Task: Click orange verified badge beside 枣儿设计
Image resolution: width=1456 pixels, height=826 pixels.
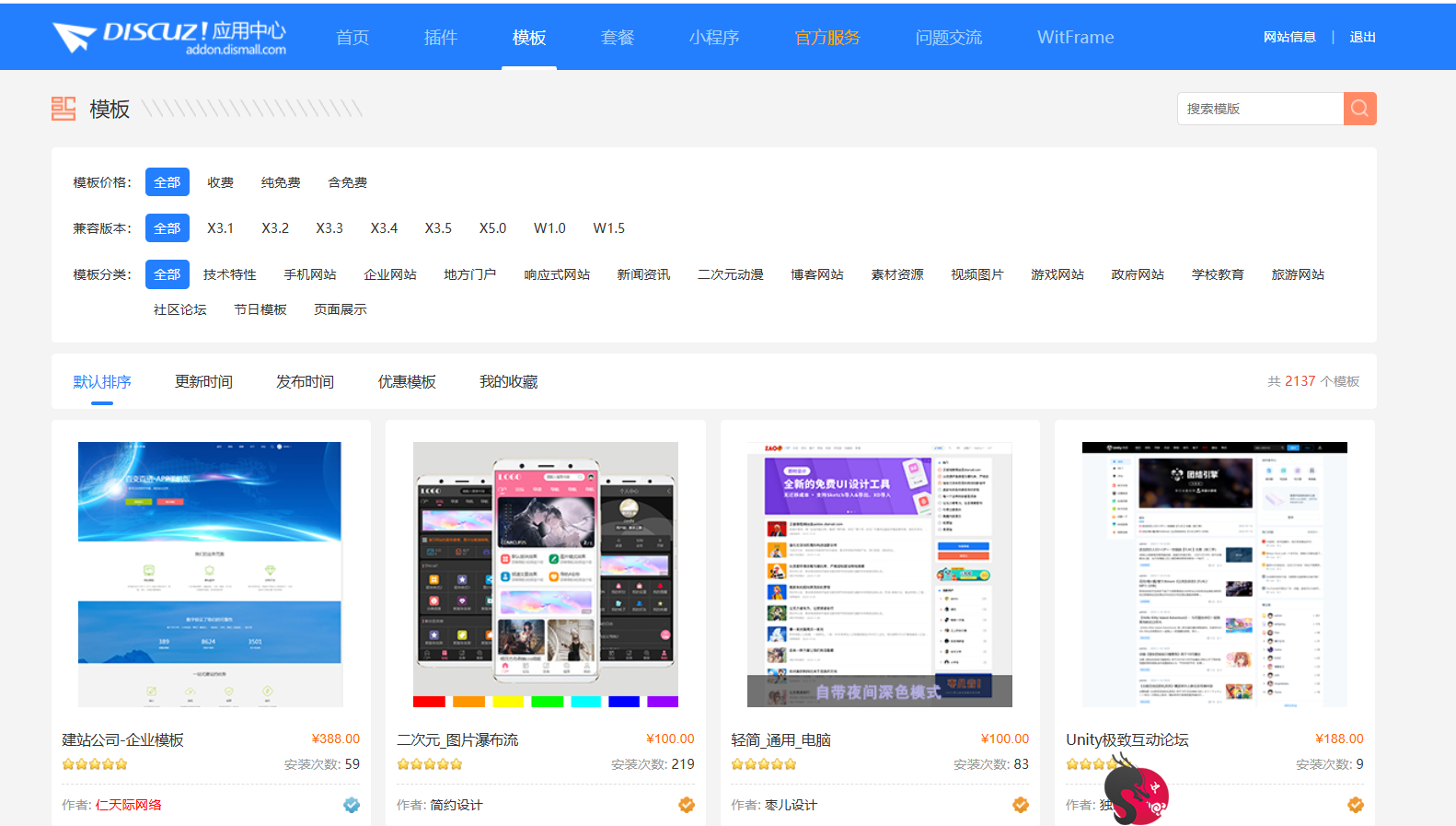Action: point(1021,805)
